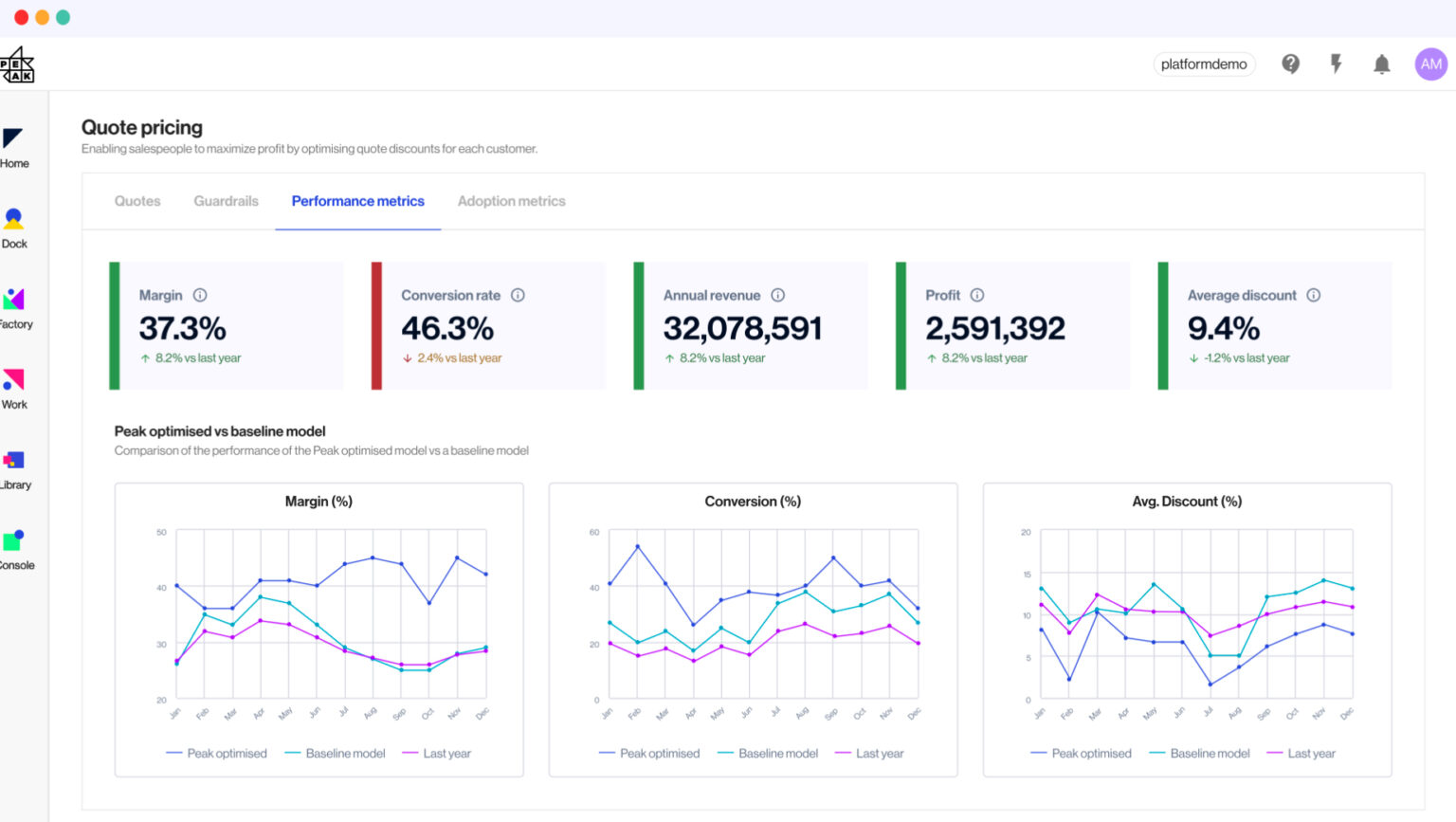The width and height of the screenshot is (1456, 822).
Task: Open the Adoption metrics tab
Action: point(511,201)
